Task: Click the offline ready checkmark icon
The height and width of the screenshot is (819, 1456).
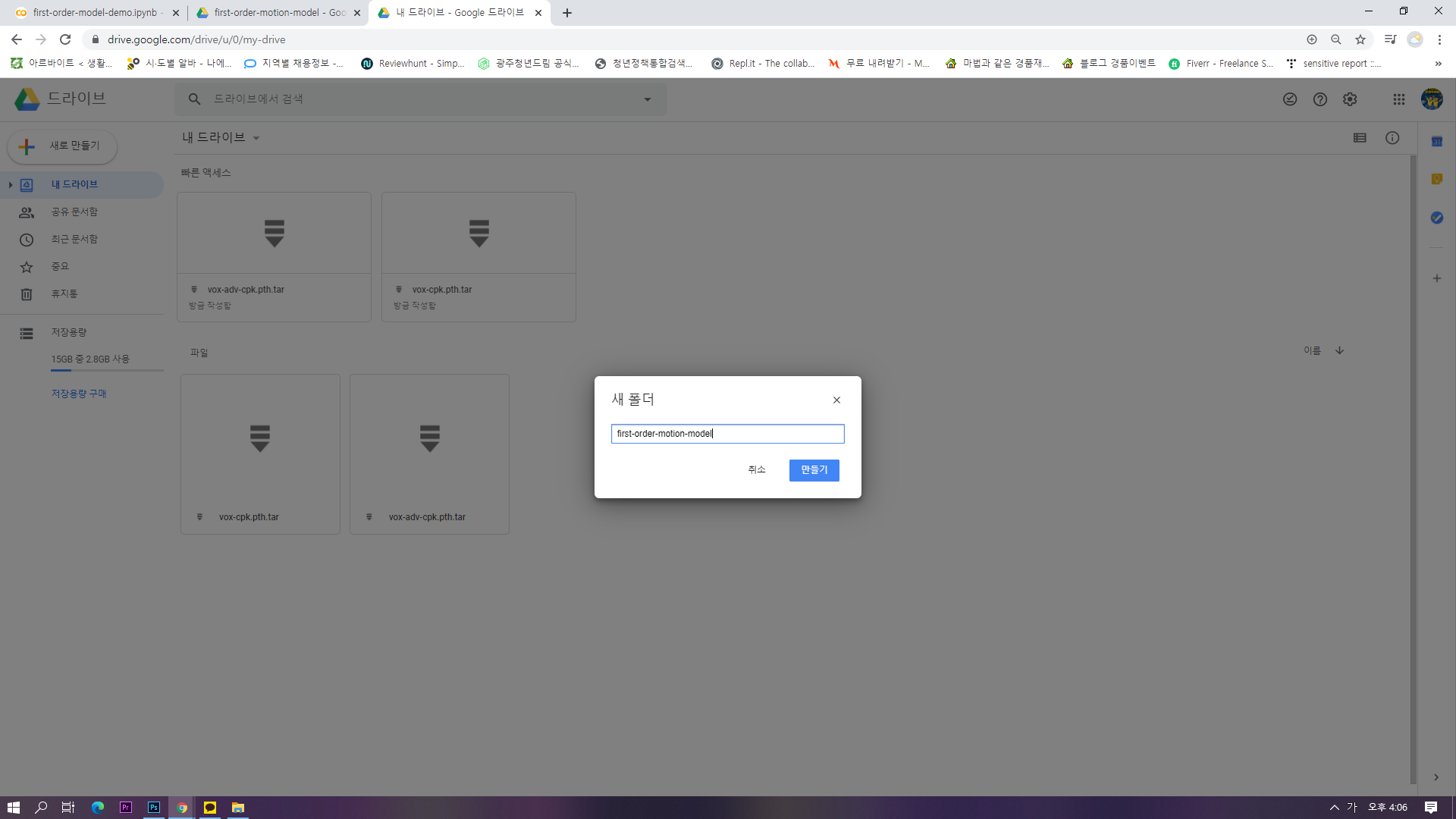Action: 1289,99
